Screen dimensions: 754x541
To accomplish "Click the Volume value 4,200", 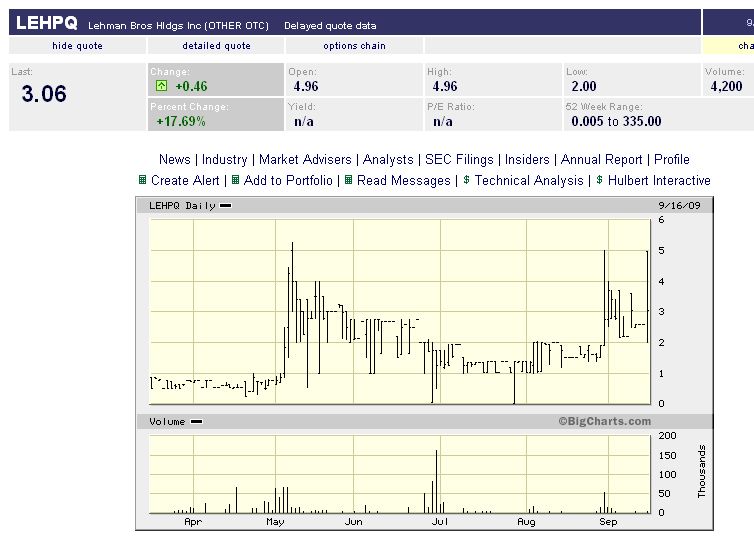I will (726, 87).
